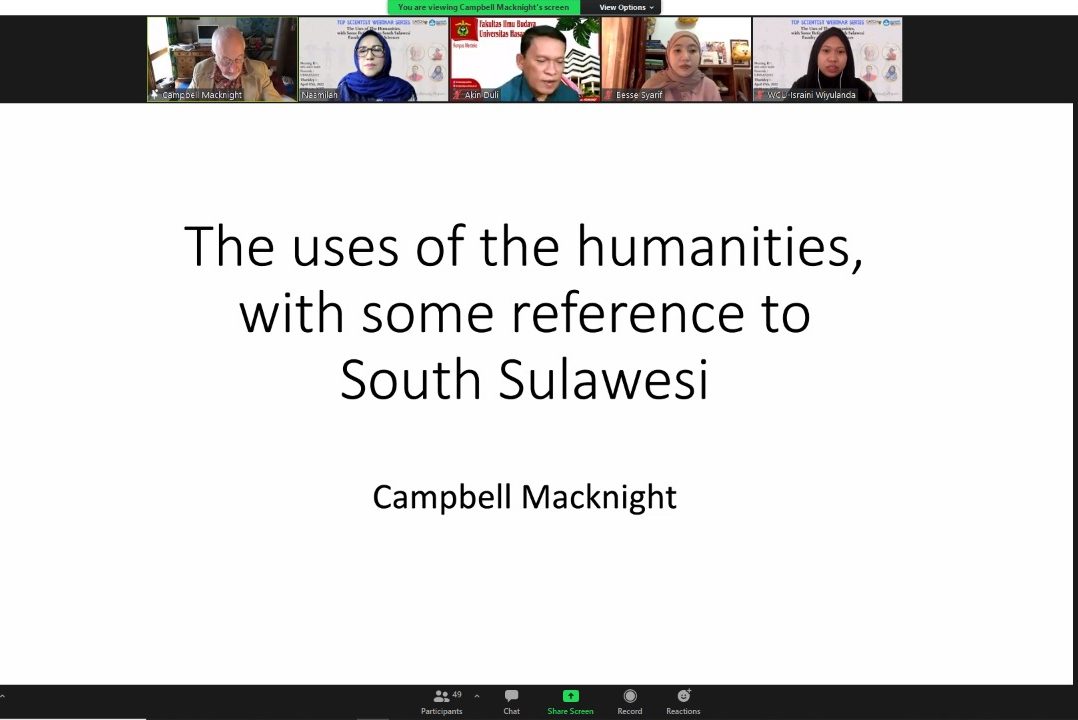The width and height of the screenshot is (1078, 720).
Task: Open the Reactions menu
Action: pyautogui.click(x=683, y=701)
